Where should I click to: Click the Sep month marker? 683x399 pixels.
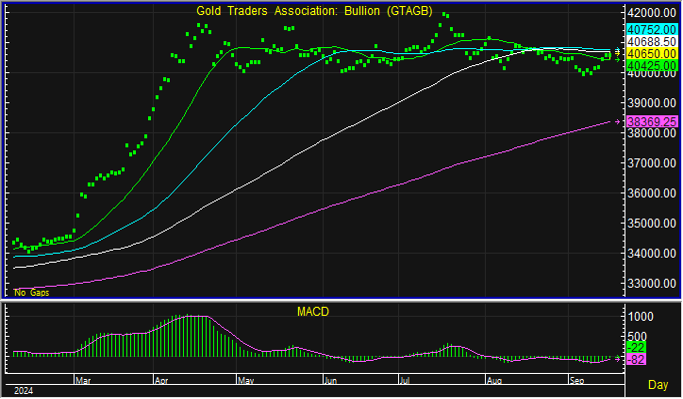coord(577,381)
